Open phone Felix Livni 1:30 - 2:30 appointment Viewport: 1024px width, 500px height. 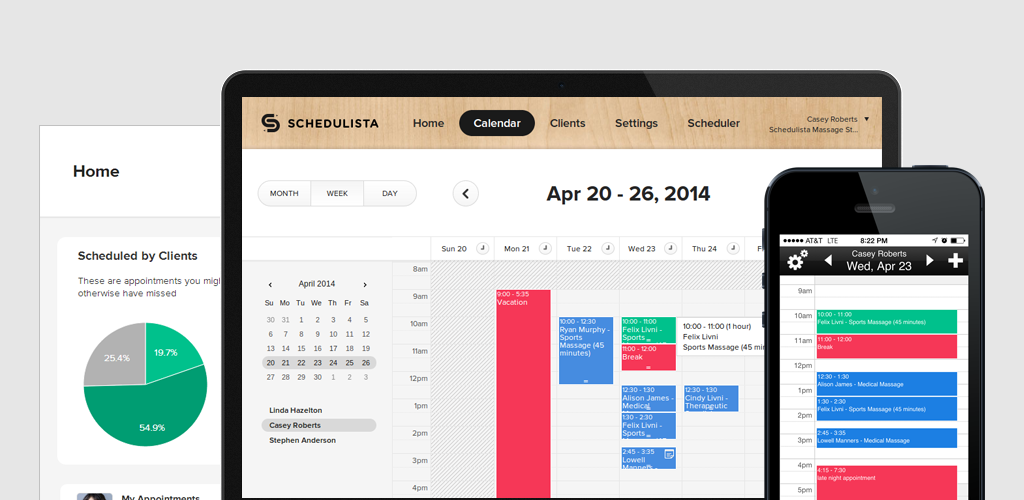click(x=886, y=409)
